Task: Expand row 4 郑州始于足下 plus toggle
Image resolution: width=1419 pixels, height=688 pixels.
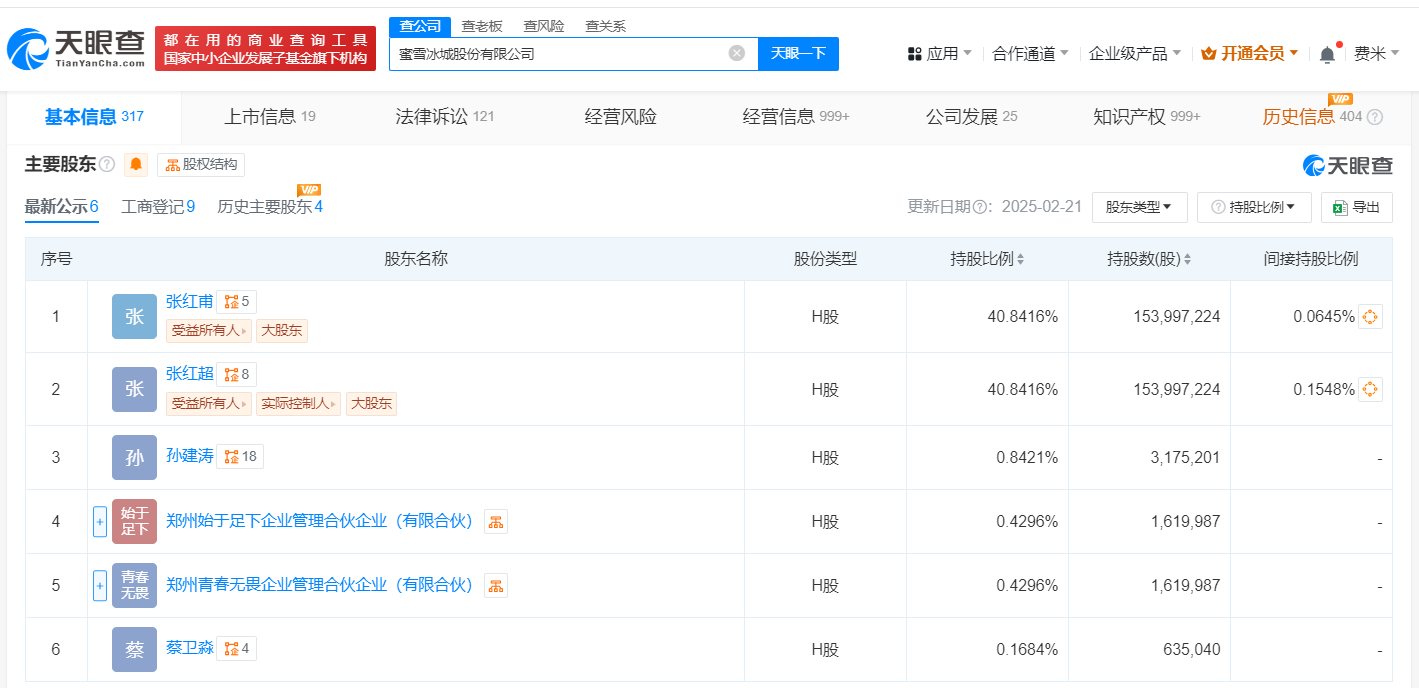Action: (100, 521)
